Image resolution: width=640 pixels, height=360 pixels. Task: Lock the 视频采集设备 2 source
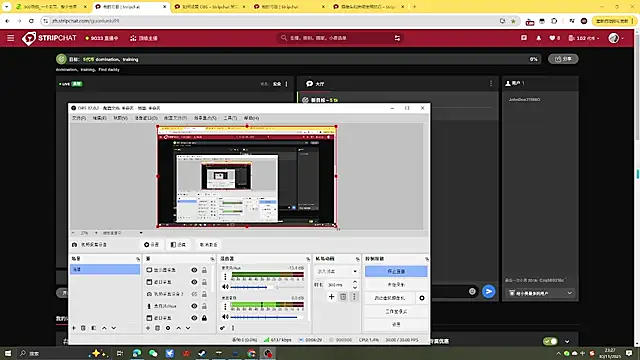coord(204,294)
